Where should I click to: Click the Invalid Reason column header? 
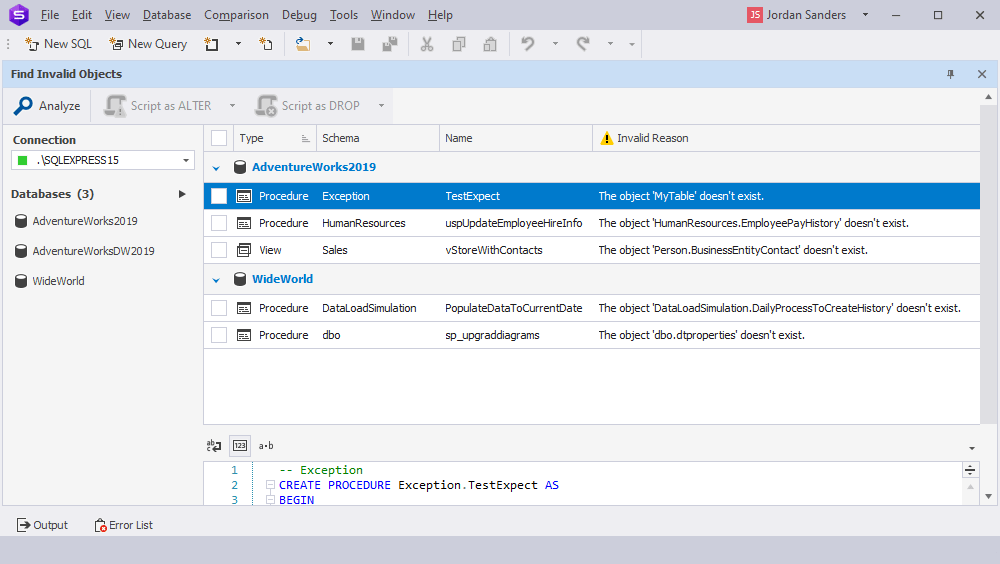[x=652, y=138]
